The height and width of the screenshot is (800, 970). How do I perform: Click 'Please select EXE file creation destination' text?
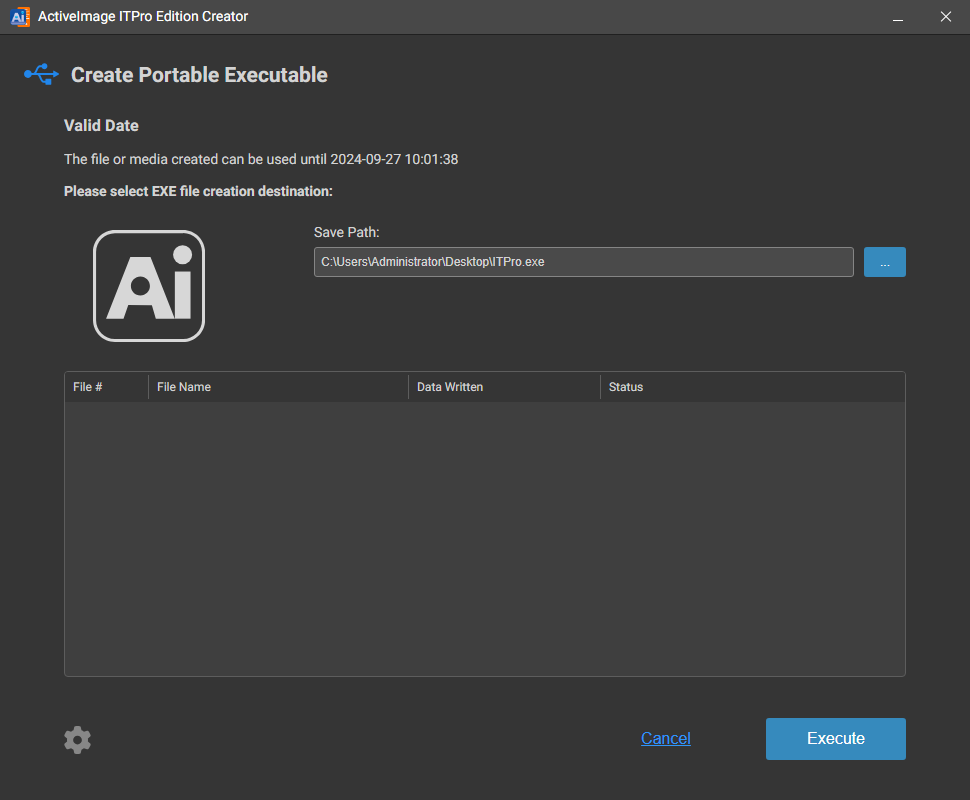pos(198,191)
